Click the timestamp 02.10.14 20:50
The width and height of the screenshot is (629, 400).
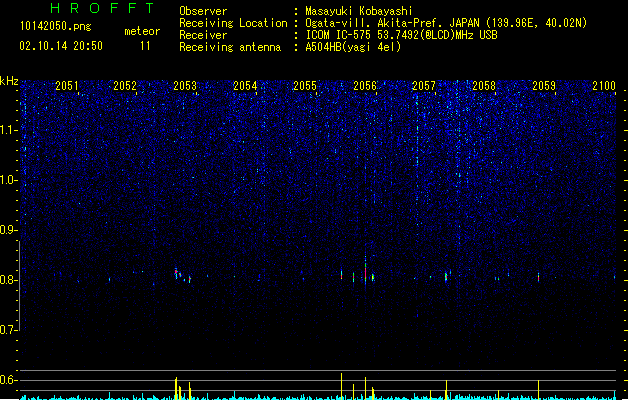click(61, 46)
